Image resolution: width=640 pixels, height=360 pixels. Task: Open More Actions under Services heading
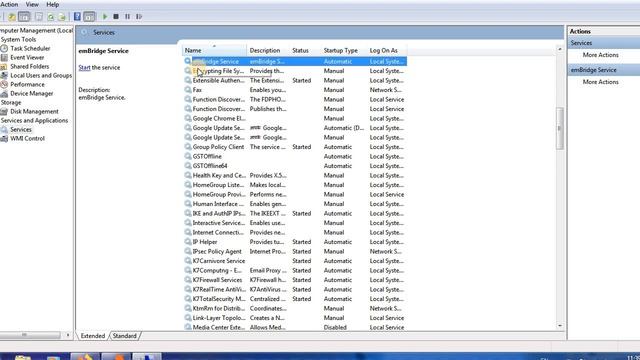[x=600, y=55]
